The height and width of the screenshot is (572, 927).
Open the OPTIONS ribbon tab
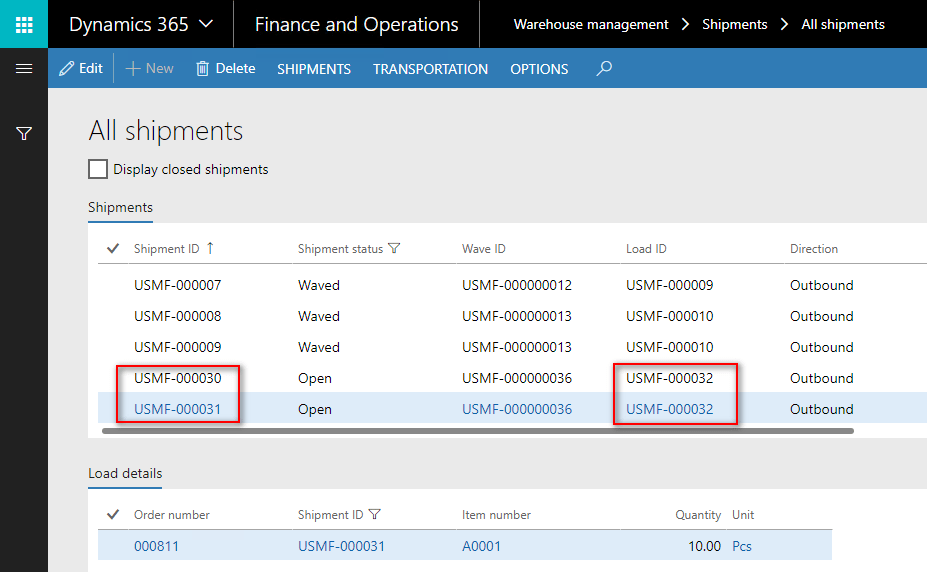539,69
